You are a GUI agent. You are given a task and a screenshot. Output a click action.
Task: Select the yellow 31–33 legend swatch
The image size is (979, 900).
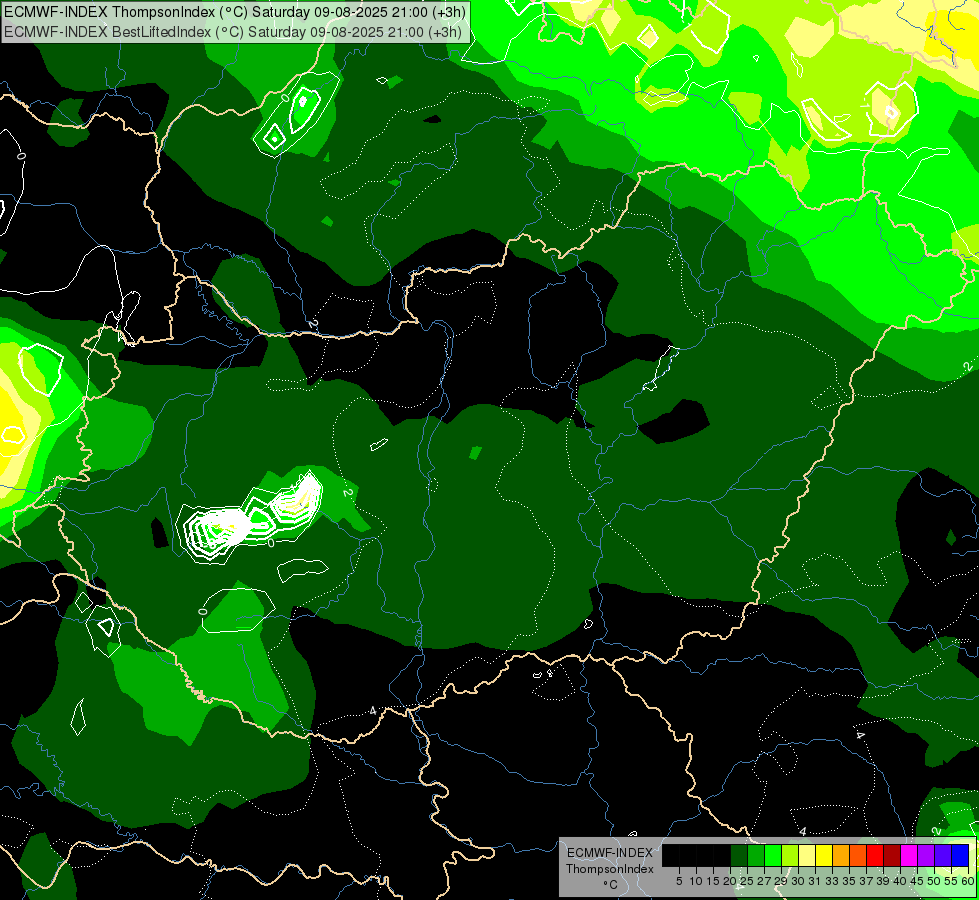pos(824,855)
